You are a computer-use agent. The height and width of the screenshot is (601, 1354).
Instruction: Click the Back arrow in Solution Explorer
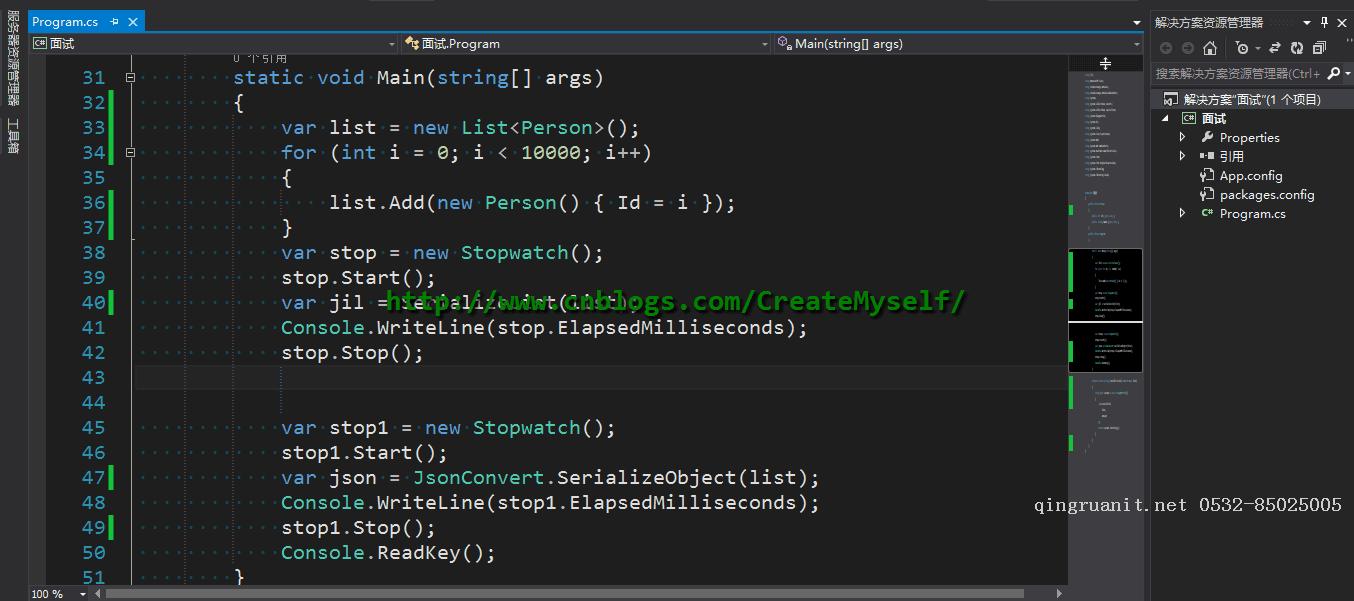click(1166, 48)
